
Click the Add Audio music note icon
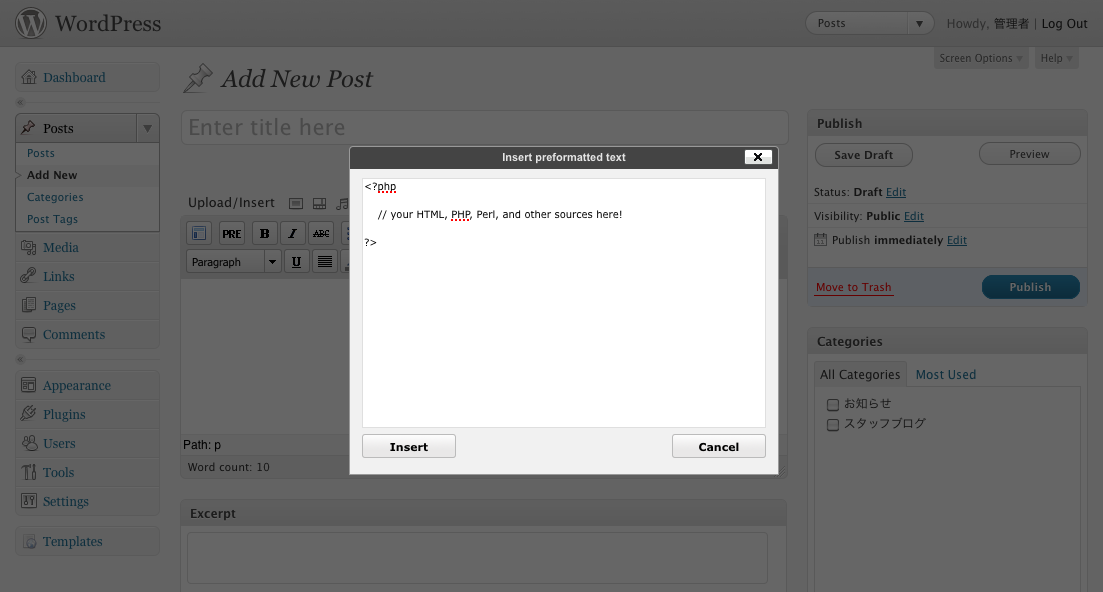343,203
